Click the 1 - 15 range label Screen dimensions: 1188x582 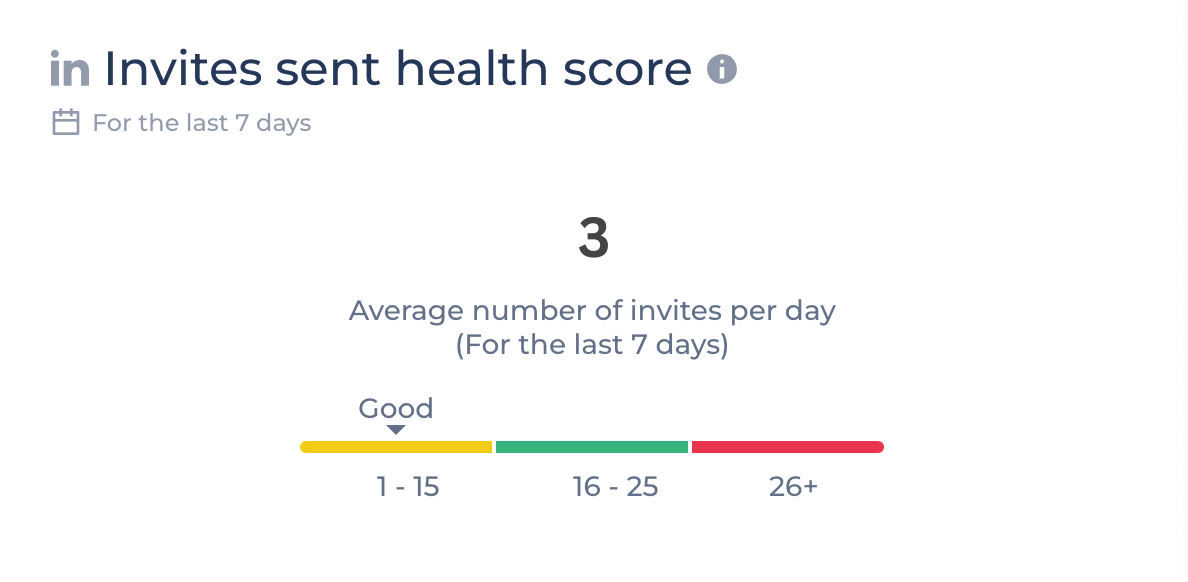click(408, 487)
